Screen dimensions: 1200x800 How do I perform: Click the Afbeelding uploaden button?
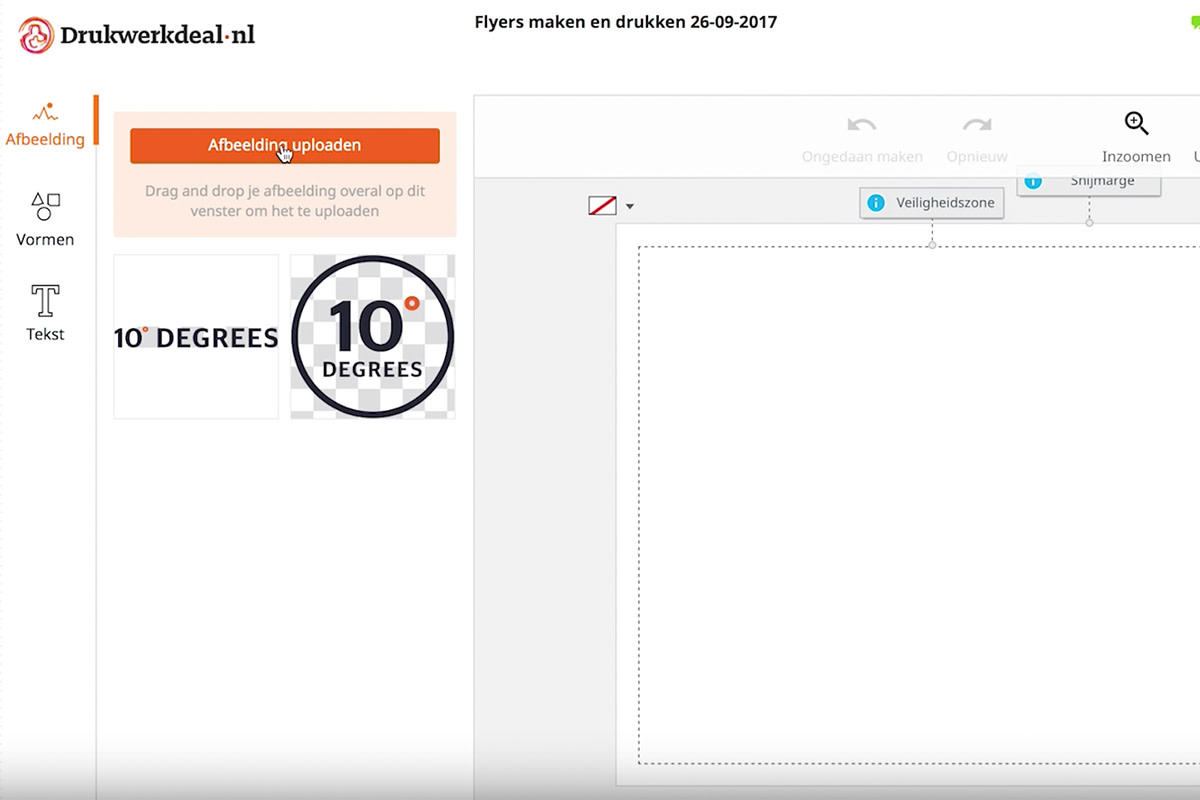pos(284,146)
